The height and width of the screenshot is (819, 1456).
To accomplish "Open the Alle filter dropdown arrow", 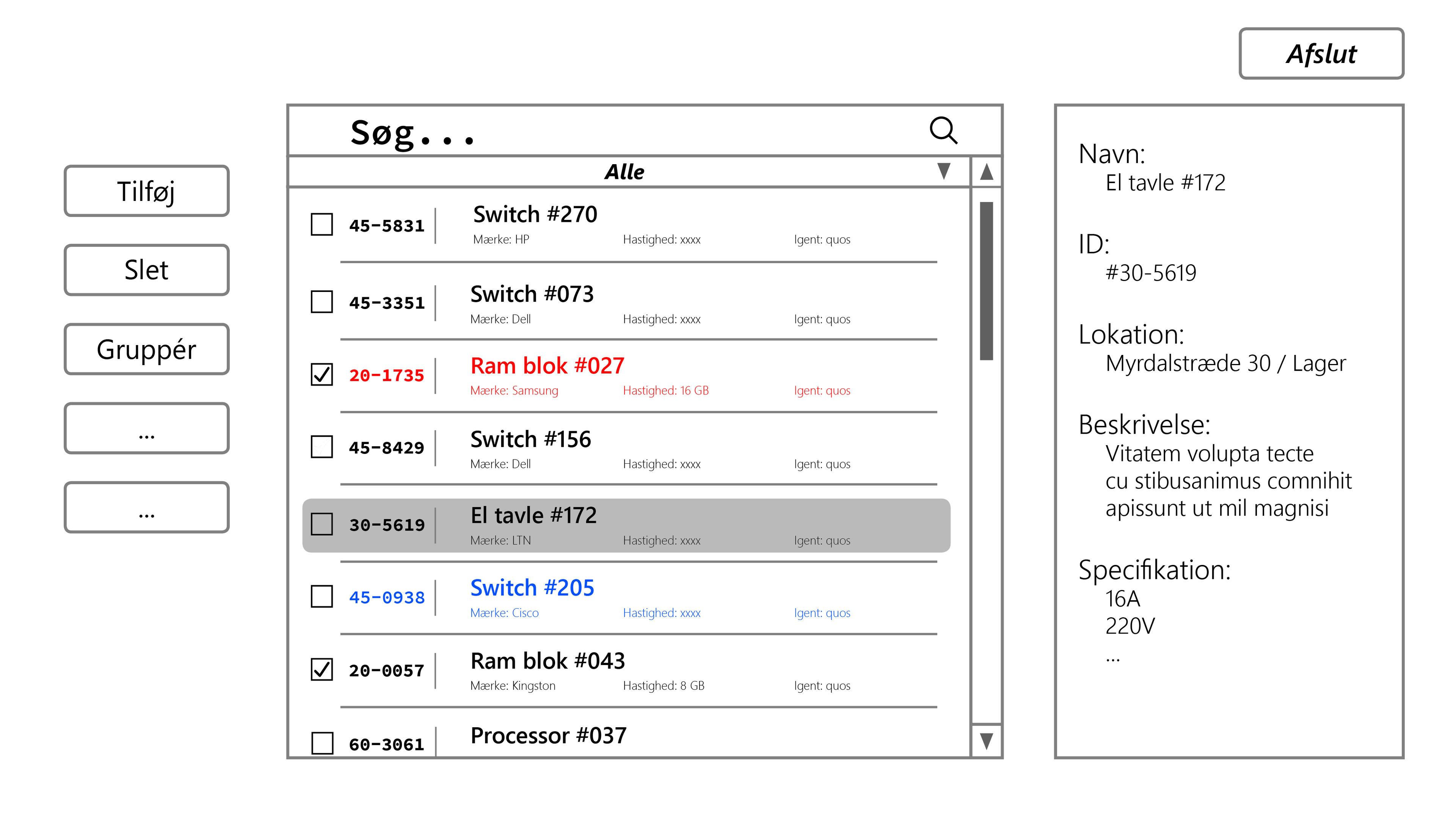I will coord(943,171).
